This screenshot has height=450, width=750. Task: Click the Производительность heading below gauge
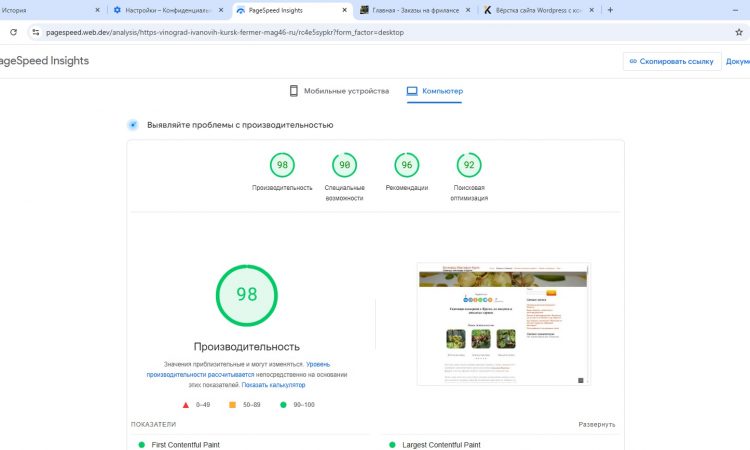[246, 347]
